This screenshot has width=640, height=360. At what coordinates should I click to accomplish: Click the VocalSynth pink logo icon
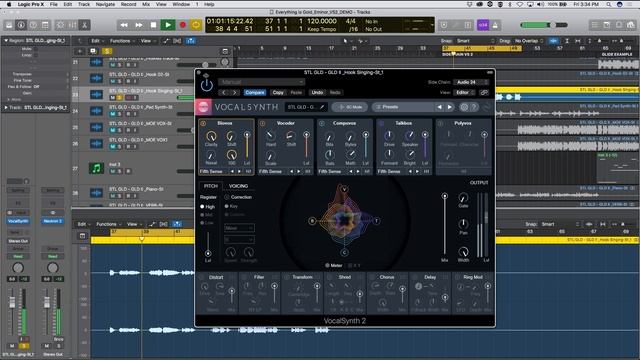point(203,107)
